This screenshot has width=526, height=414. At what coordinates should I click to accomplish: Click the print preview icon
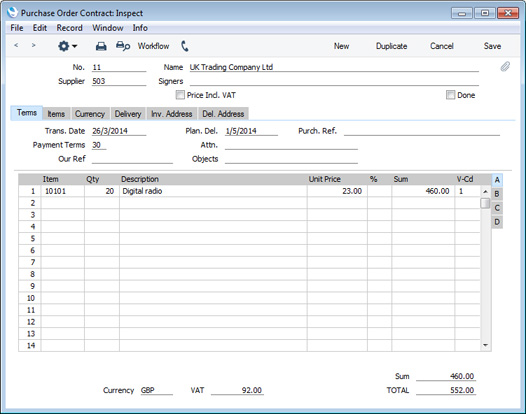(x=123, y=46)
